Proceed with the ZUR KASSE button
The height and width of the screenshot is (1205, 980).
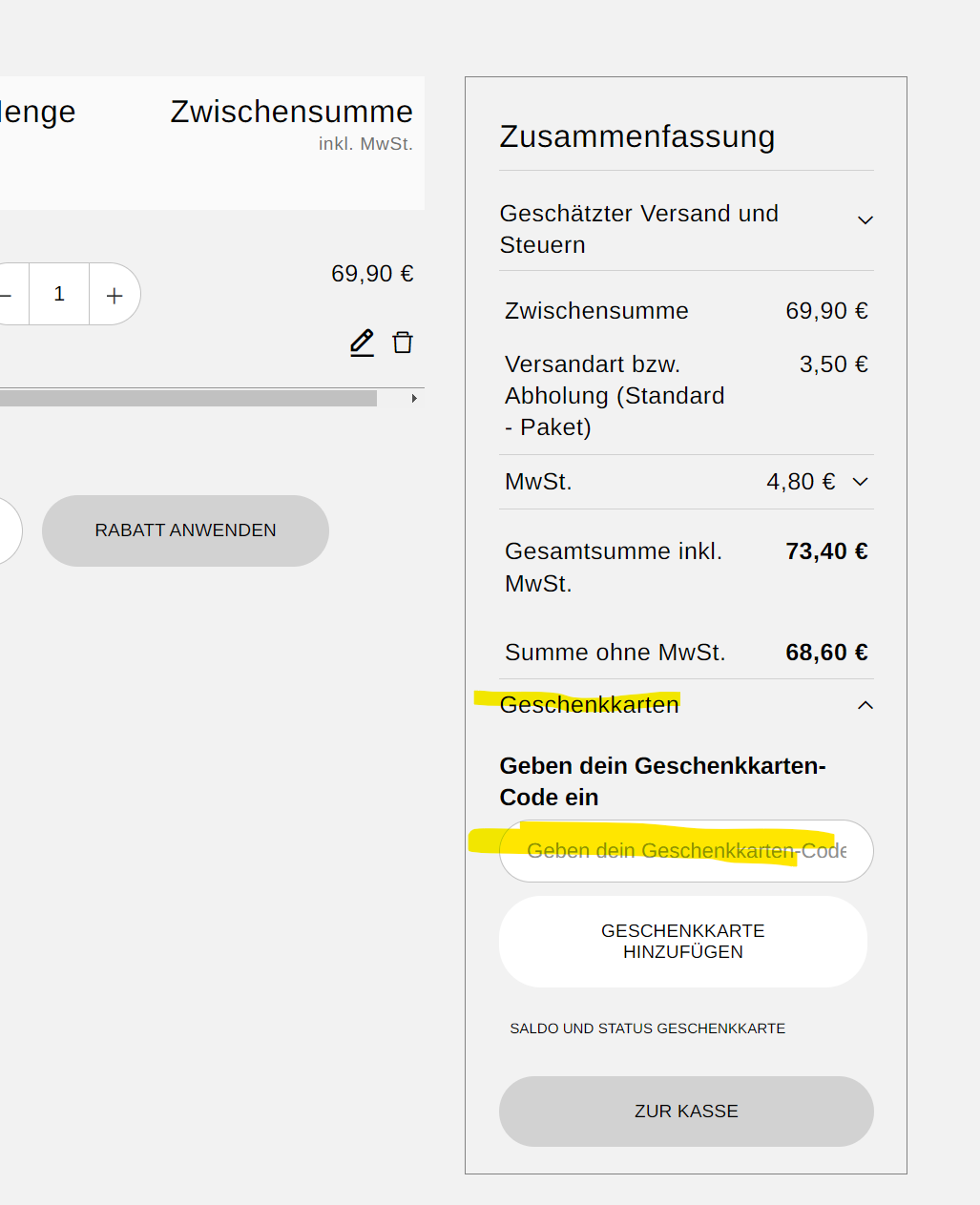point(686,1112)
